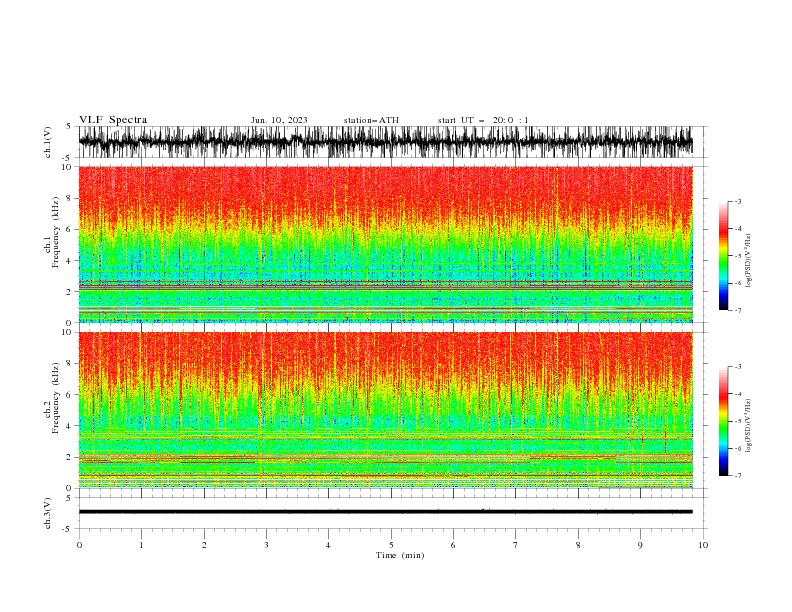The image size is (792, 612).
Task: Click the lower PSD color scale bar
Action: (723, 421)
